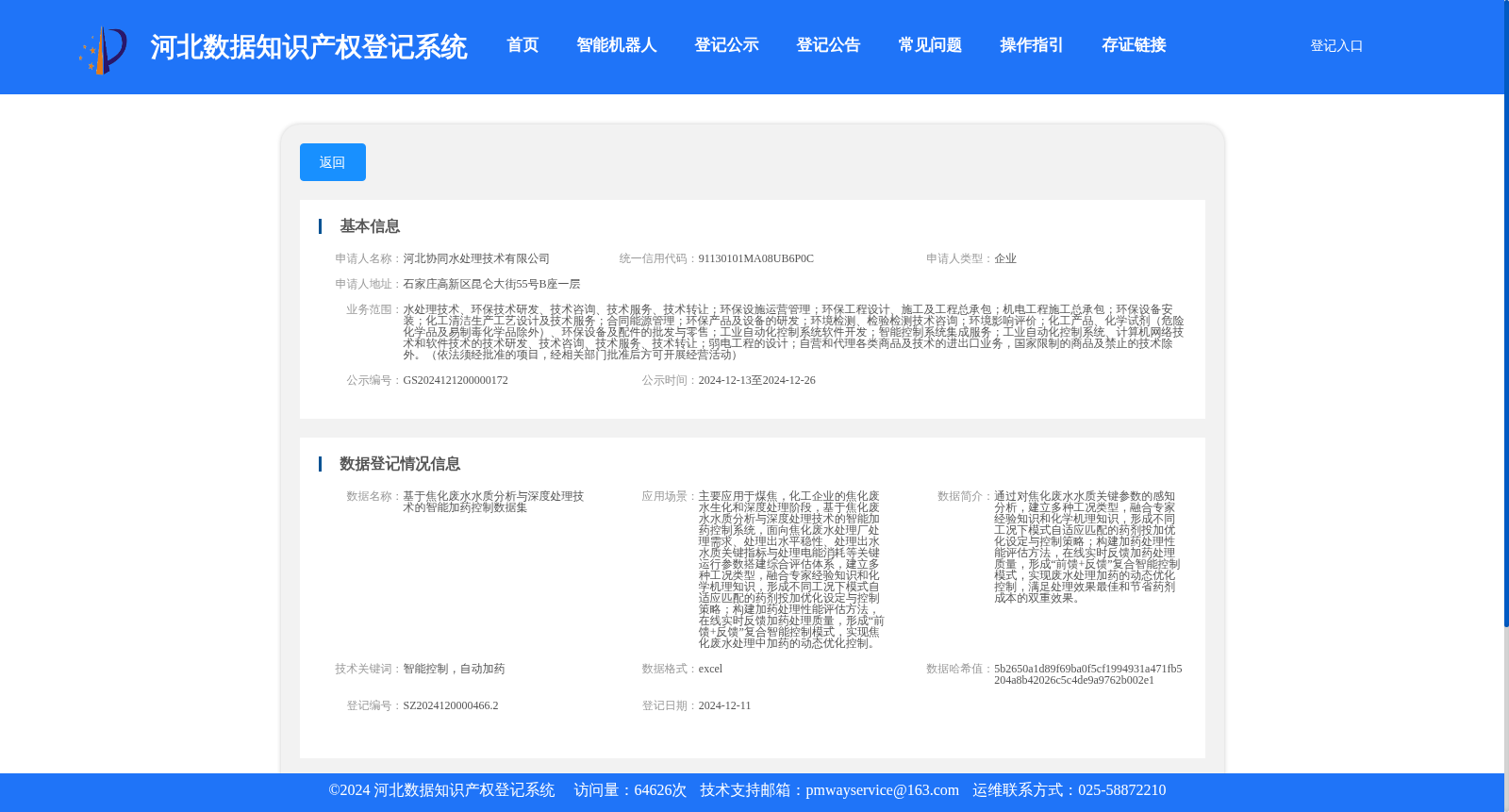Viewport: 1509px width, 812px height.
Task: Click the 登记入口 link
Action: (1336, 45)
